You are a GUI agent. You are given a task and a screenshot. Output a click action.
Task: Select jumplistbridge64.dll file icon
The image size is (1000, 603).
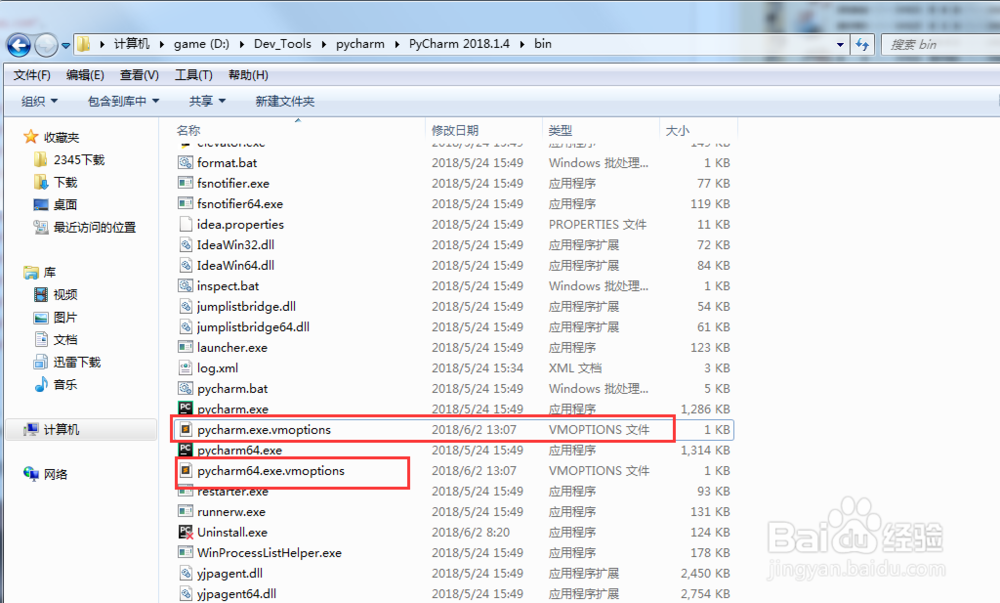[185, 327]
